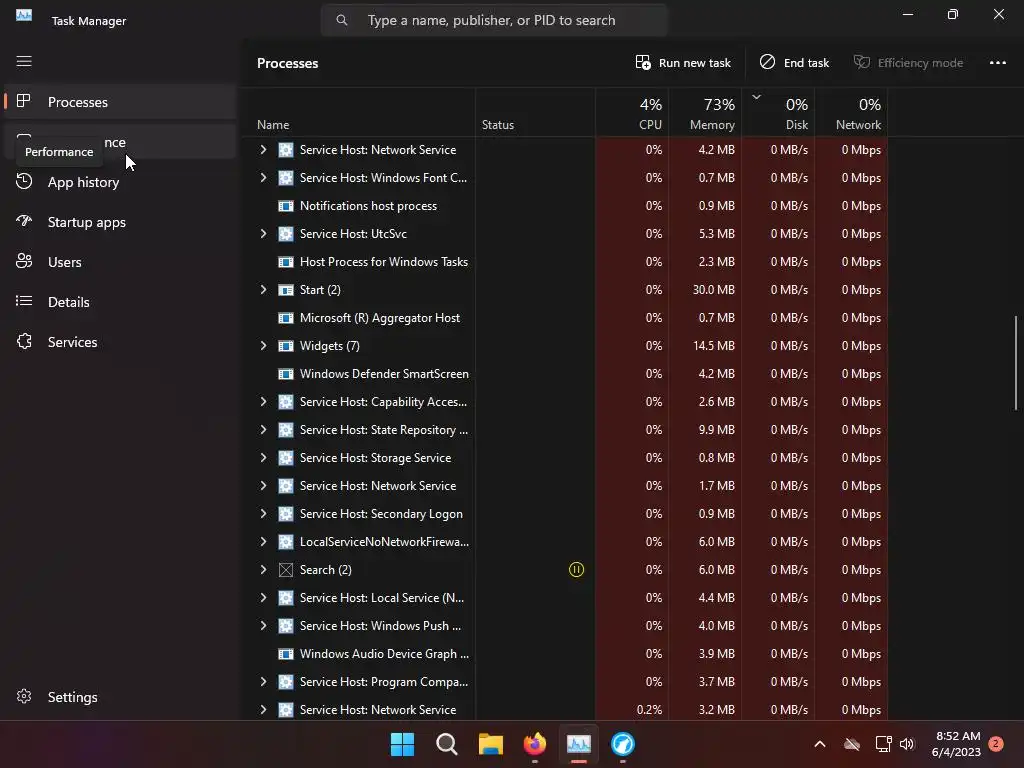Open Firefox from taskbar
Viewport: 1024px width, 768px height.
(535, 744)
